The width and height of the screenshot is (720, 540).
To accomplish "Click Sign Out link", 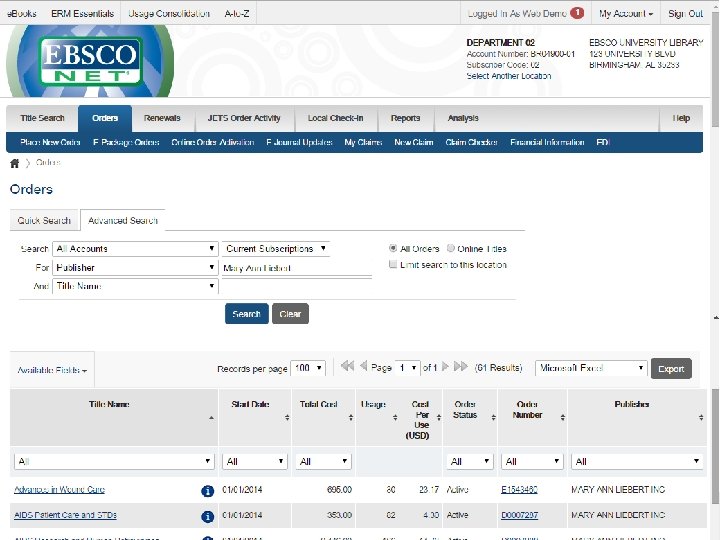I will [x=686, y=14].
